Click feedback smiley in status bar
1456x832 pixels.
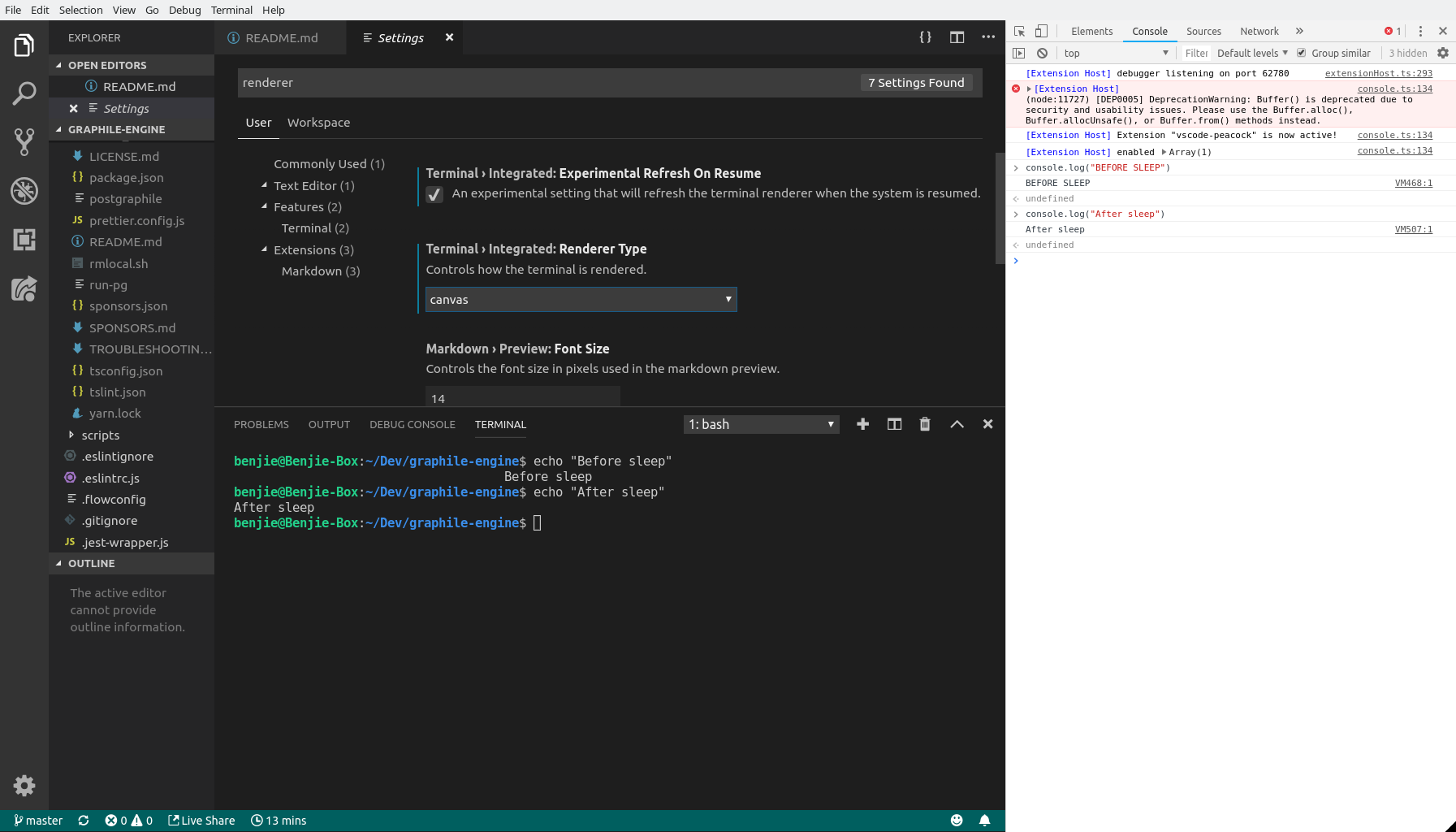(x=957, y=821)
